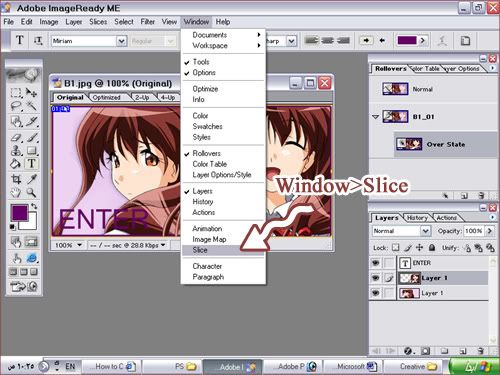
Task: Select the Hand tool
Action: tap(16, 192)
